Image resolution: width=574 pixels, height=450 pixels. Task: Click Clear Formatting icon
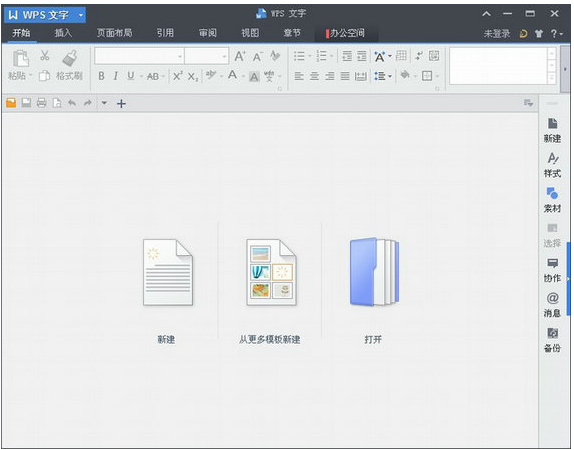tap(275, 56)
